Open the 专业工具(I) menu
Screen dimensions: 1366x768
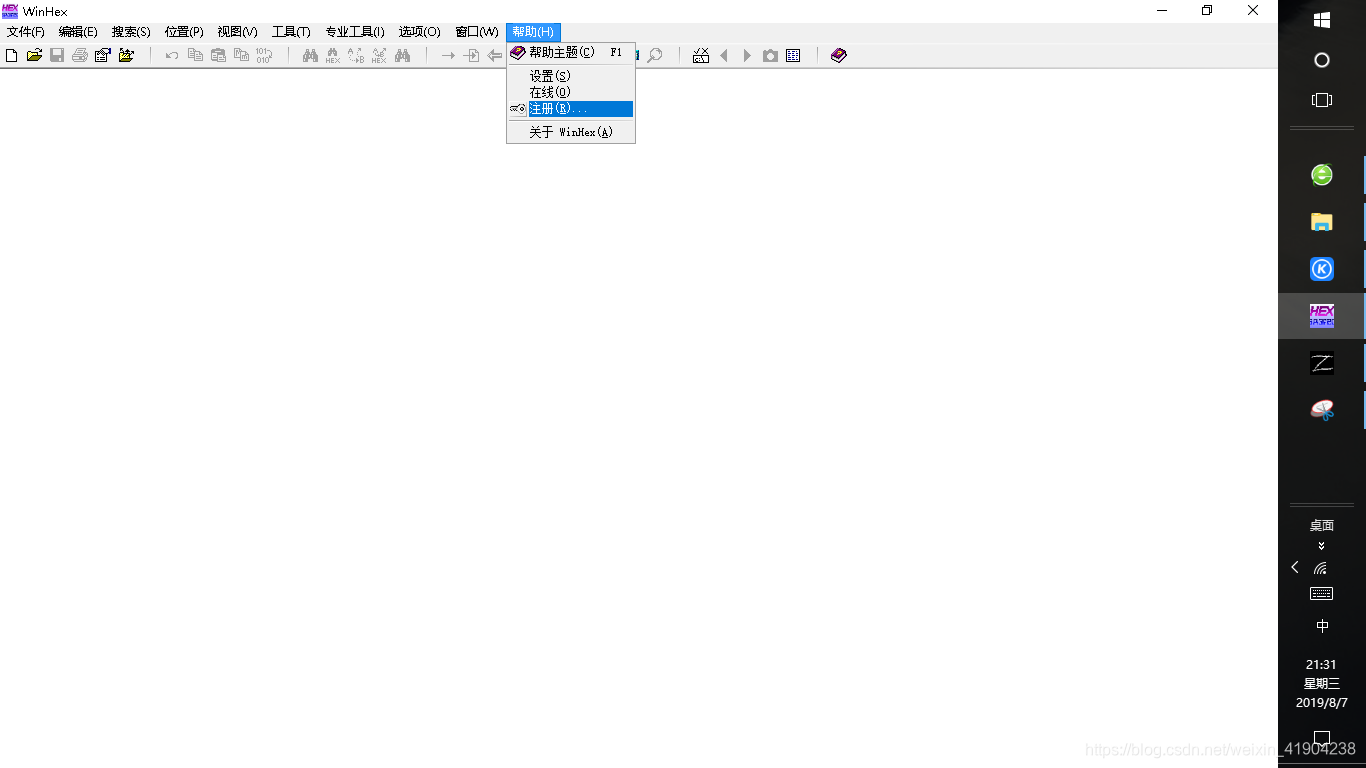click(x=355, y=32)
